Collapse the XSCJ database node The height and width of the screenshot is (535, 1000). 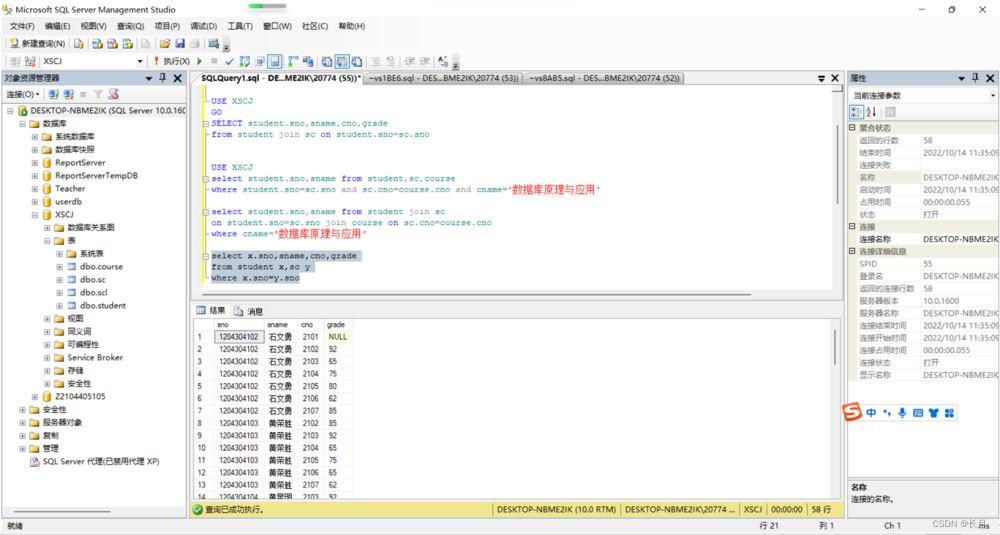[x=34, y=214]
